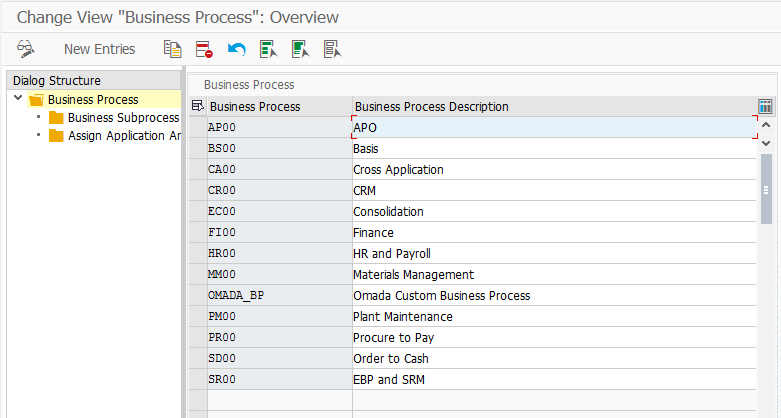Screen dimensions: 781x418
Task: Click the table scroll down arrow
Action: (766, 143)
